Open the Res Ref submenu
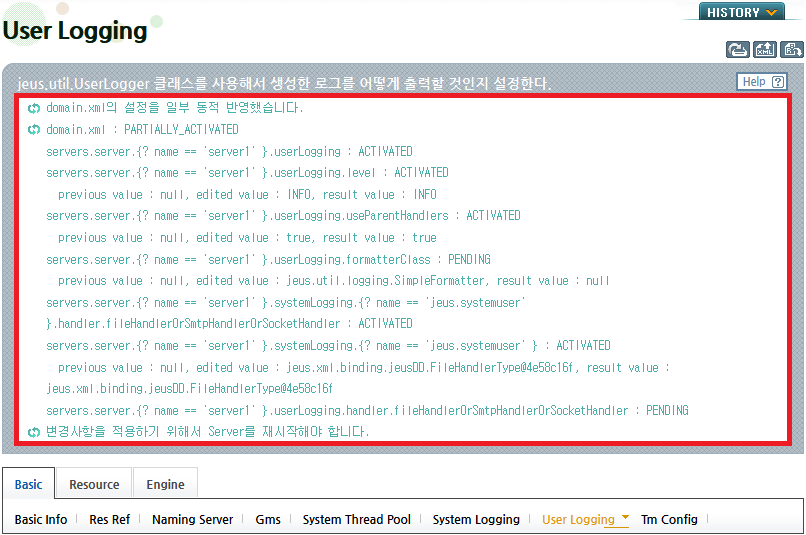 point(109,520)
